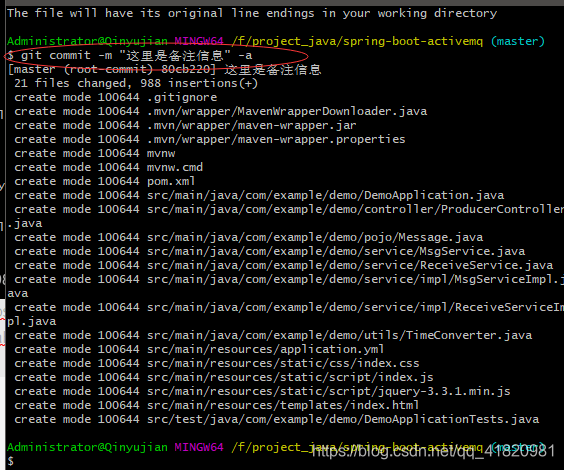The width and height of the screenshot is (564, 470).
Task: Click the bottom 'Administrator@Qinyujian' prompt text
Action: point(87,447)
